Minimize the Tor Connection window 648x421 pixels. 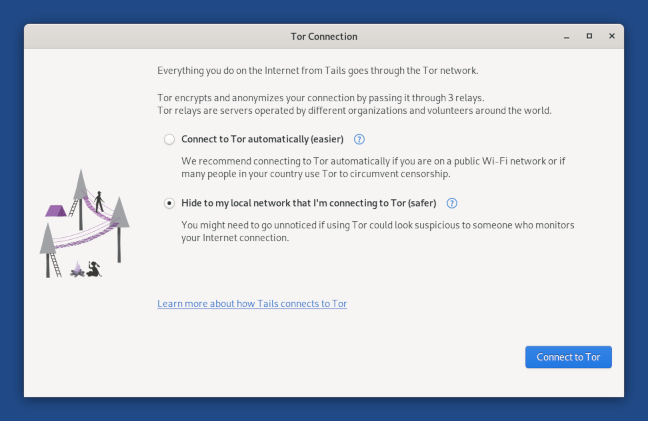point(567,37)
